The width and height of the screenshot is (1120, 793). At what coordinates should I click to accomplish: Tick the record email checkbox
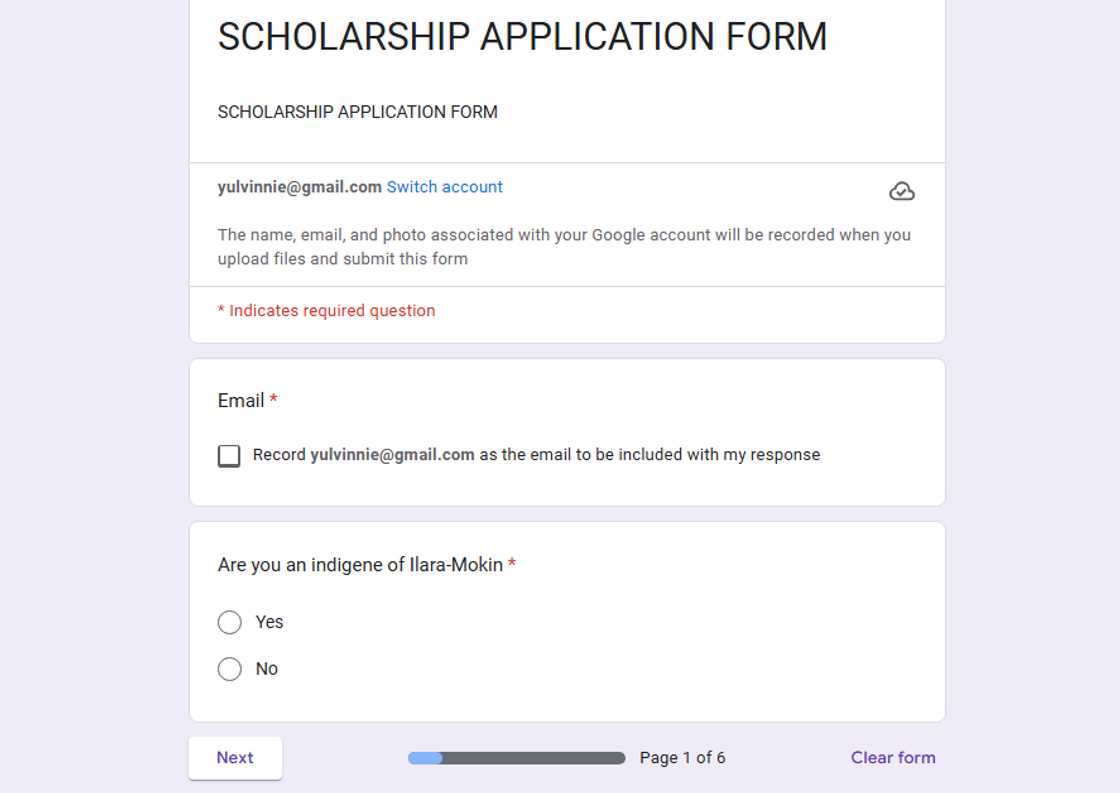click(229, 456)
